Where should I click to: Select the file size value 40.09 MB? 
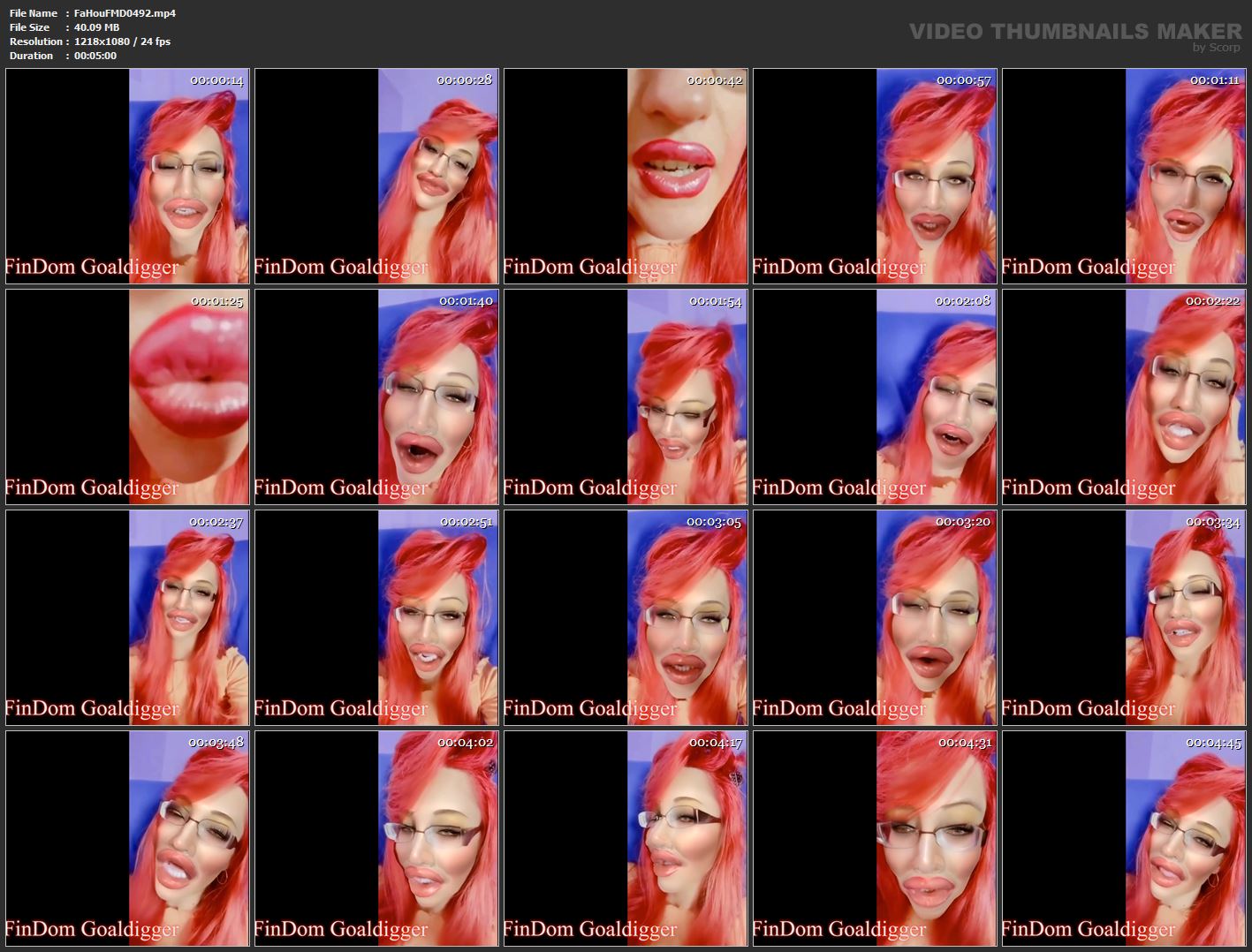[97, 27]
